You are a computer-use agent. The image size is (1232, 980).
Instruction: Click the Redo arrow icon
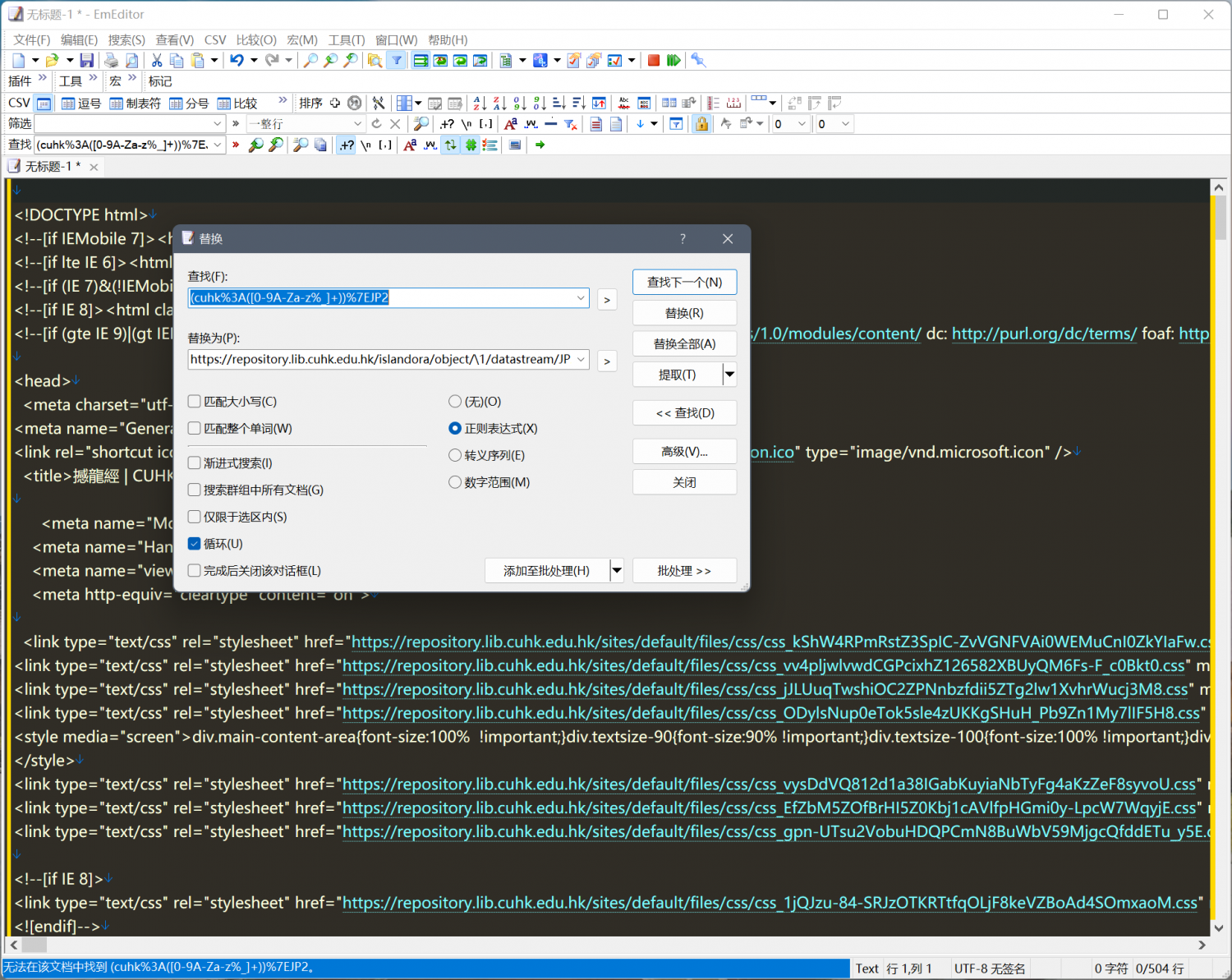271,60
